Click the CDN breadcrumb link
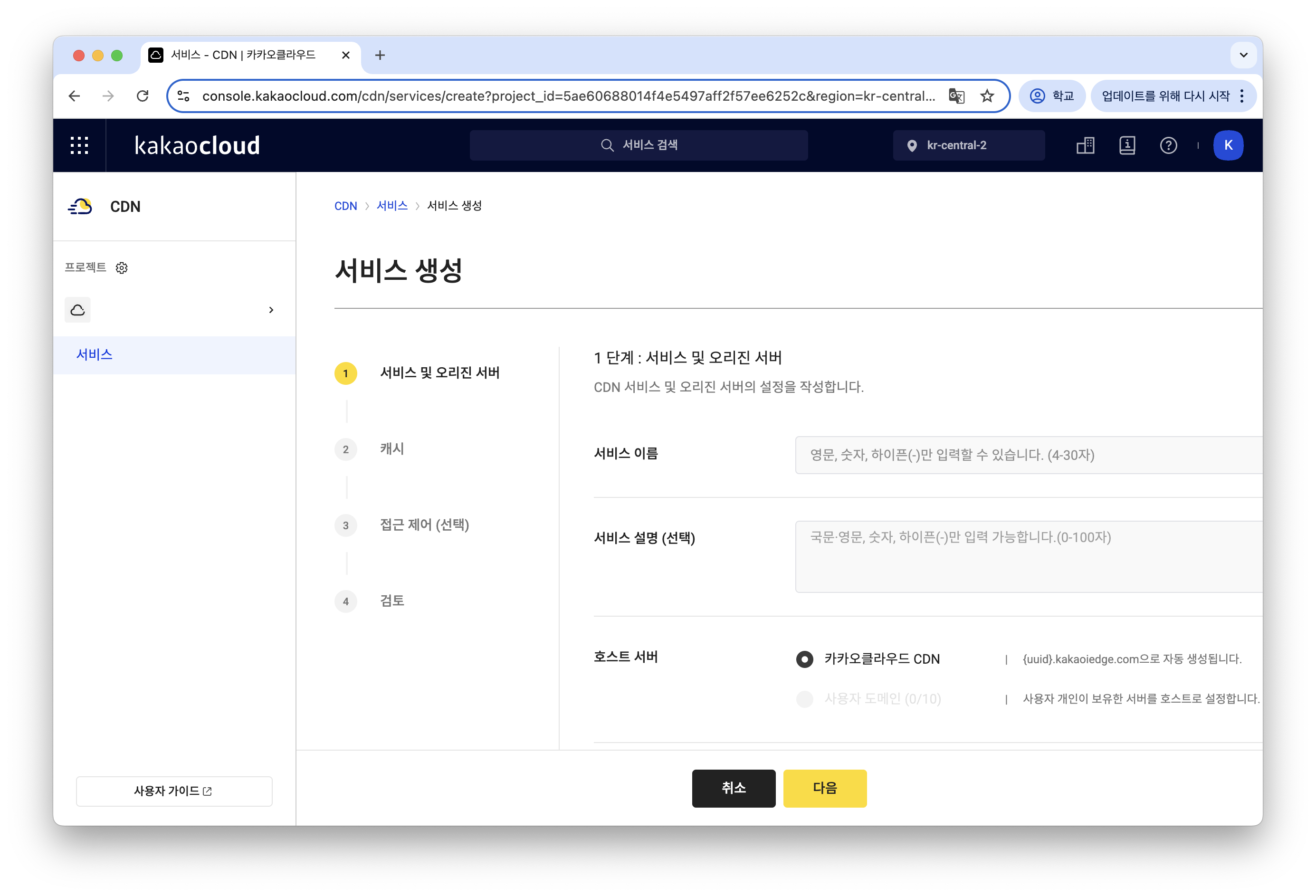This screenshot has height=896, width=1316. click(345, 206)
